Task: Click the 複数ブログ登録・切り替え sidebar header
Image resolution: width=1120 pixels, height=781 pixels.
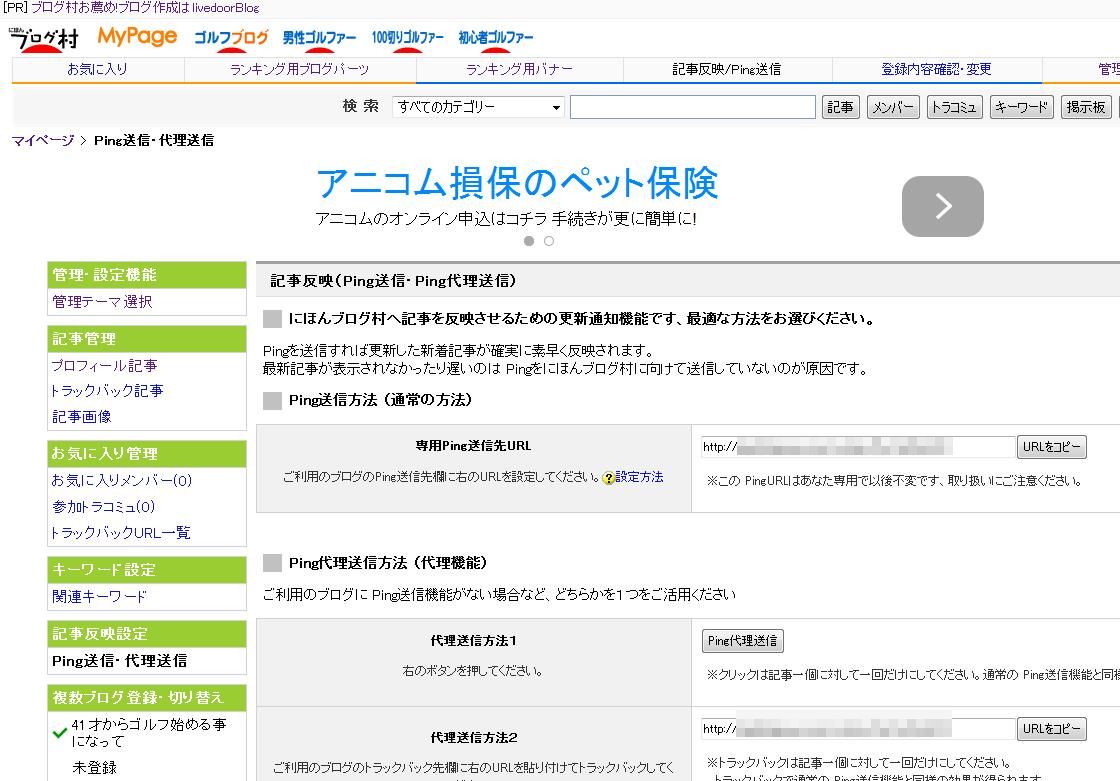Action: [x=146, y=697]
